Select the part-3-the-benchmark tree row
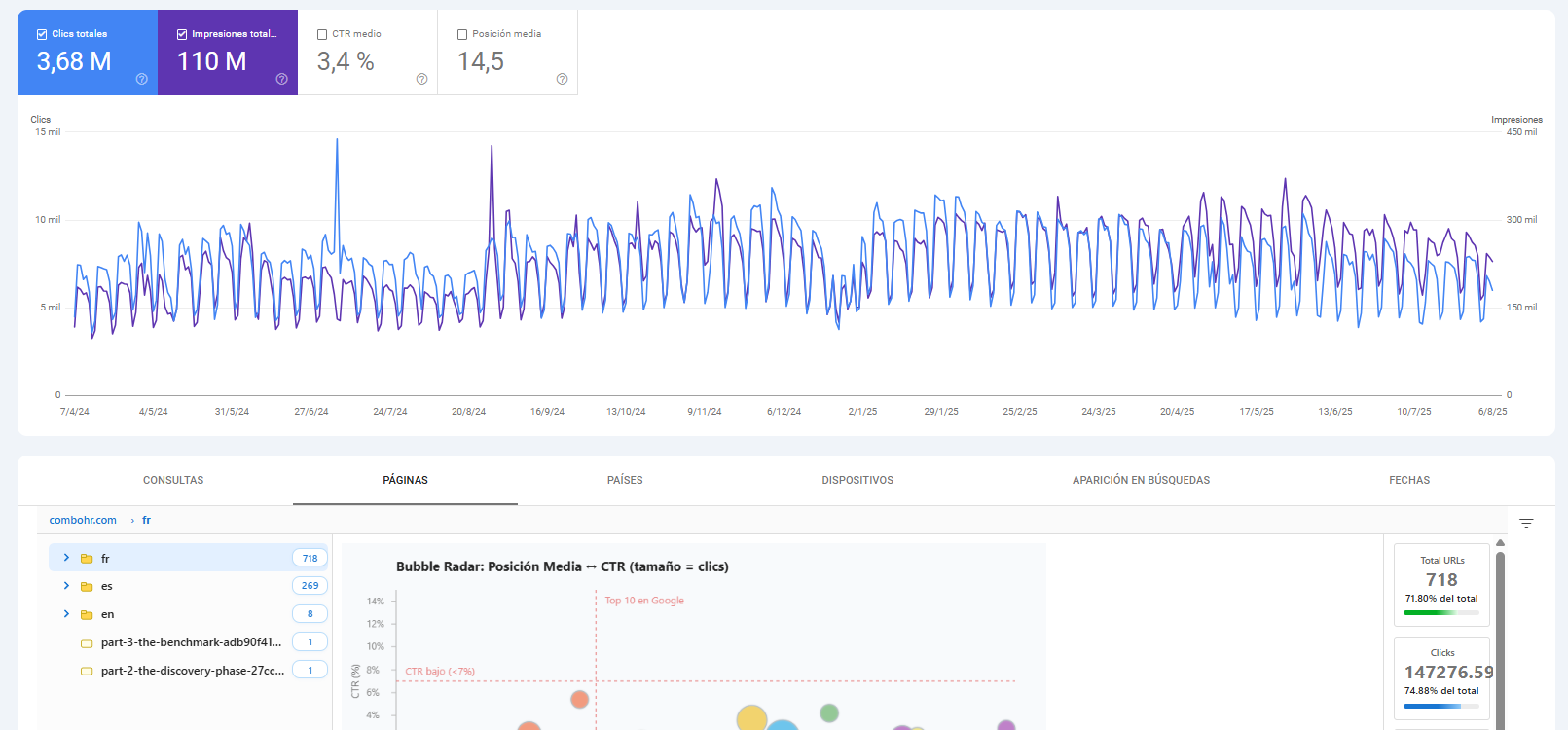The width and height of the screenshot is (1568, 730). [x=189, y=642]
